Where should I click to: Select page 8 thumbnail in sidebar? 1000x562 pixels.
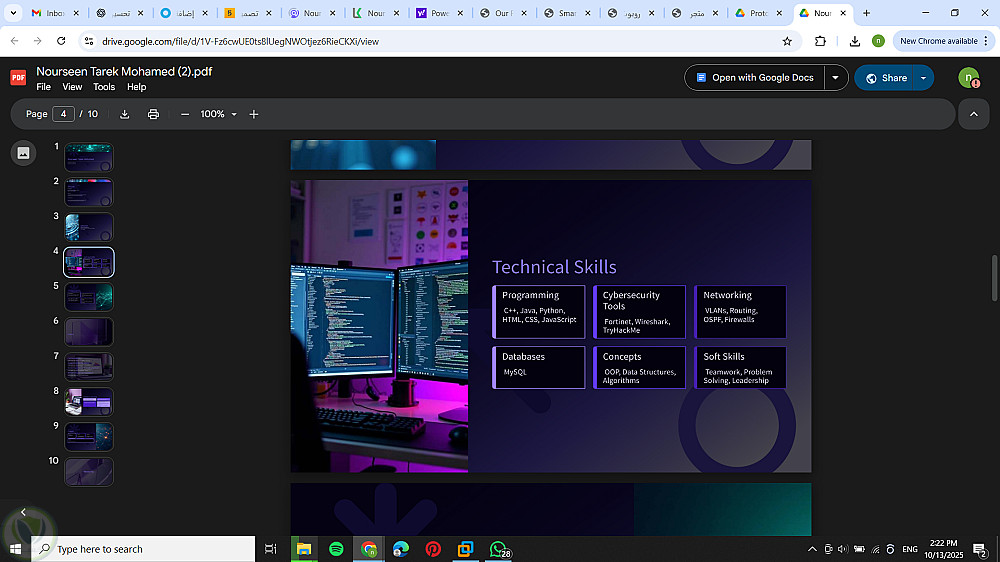coord(89,401)
